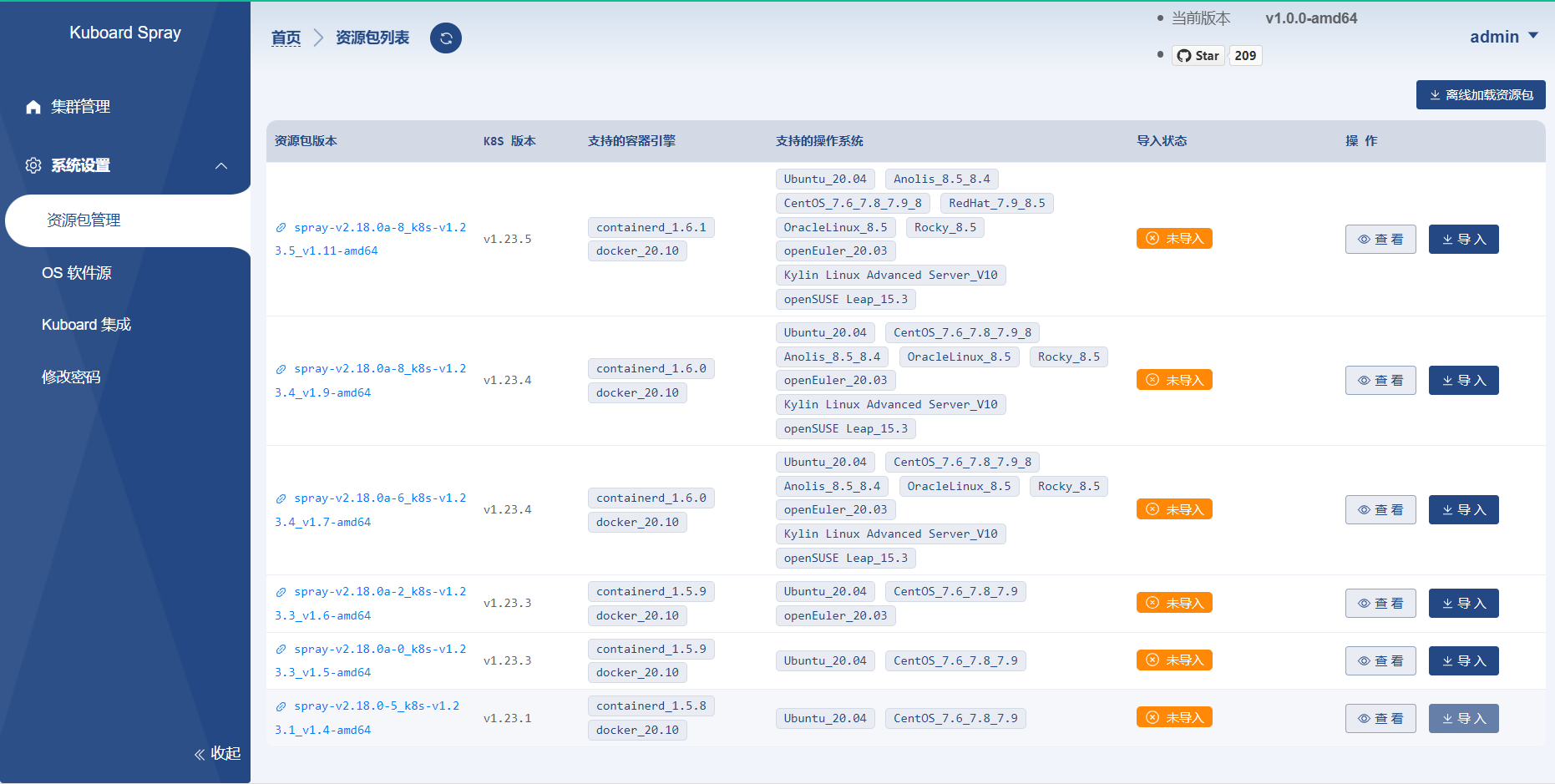Open link spray-v2.18.0a-2_k8s-v1.23.3_v1.6-amd64
Viewport: 1555px width, 784px height.
[371, 604]
